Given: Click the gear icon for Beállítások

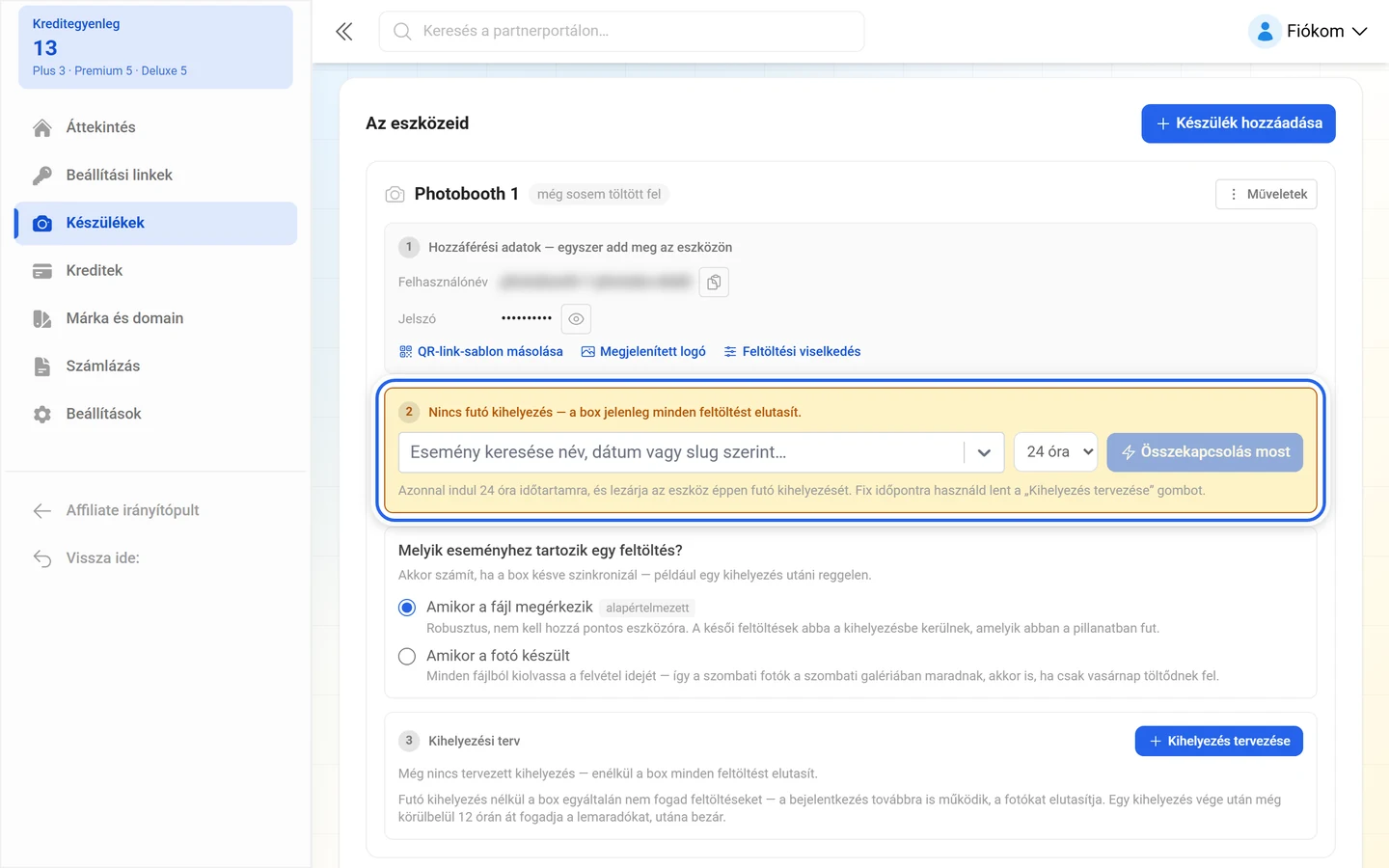Looking at the screenshot, I should click(x=42, y=415).
